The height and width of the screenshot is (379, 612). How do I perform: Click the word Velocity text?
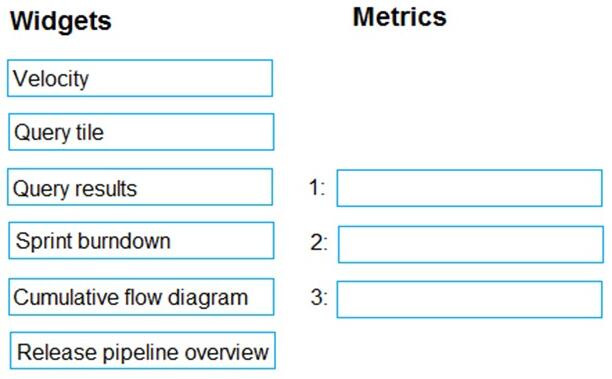pos(51,79)
